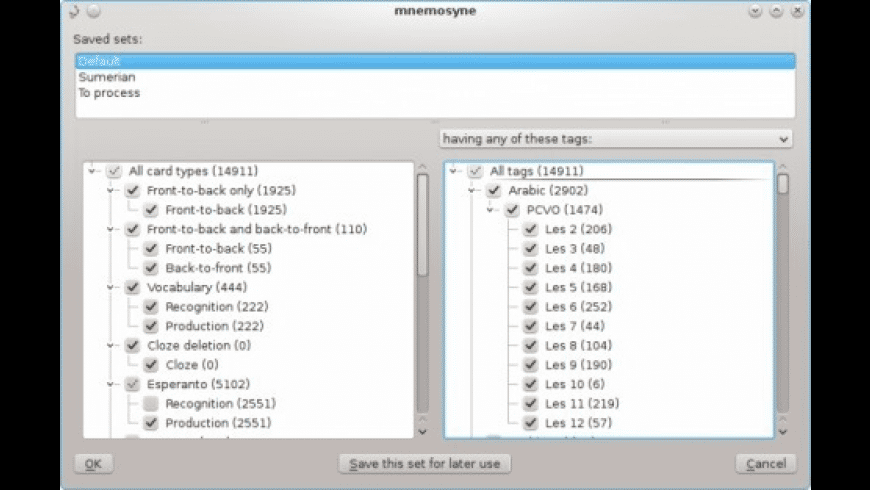This screenshot has width=870, height=490.
Task: Click Save this set for later use
Action: click(424, 464)
